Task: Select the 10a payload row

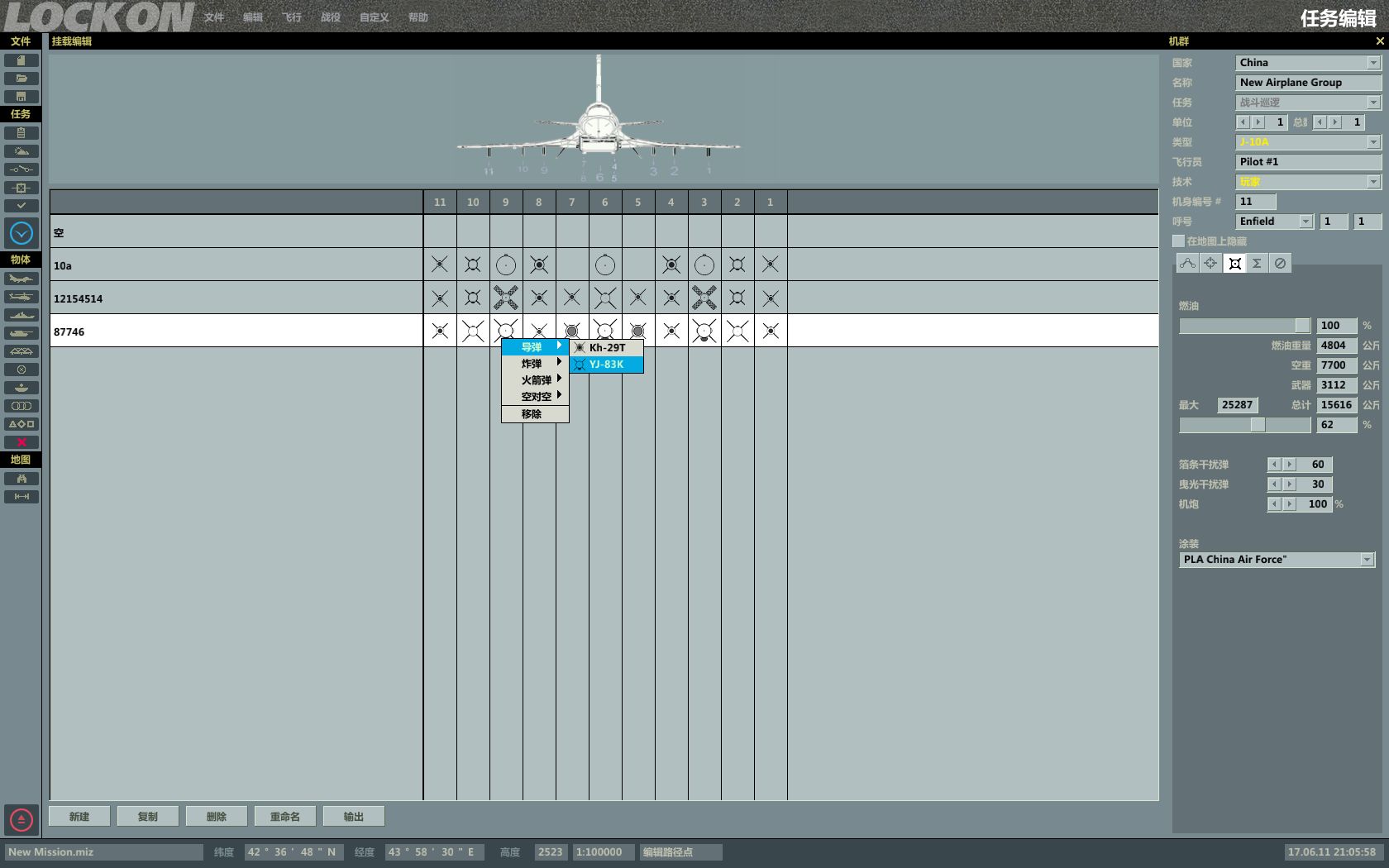Action: 604,265
